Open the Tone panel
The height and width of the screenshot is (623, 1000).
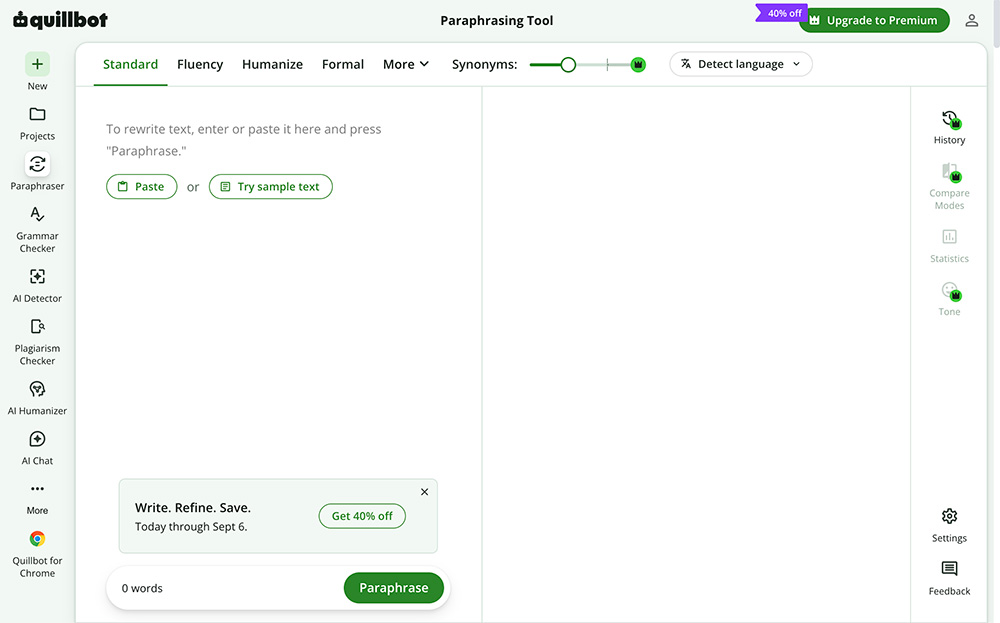pyautogui.click(x=949, y=299)
